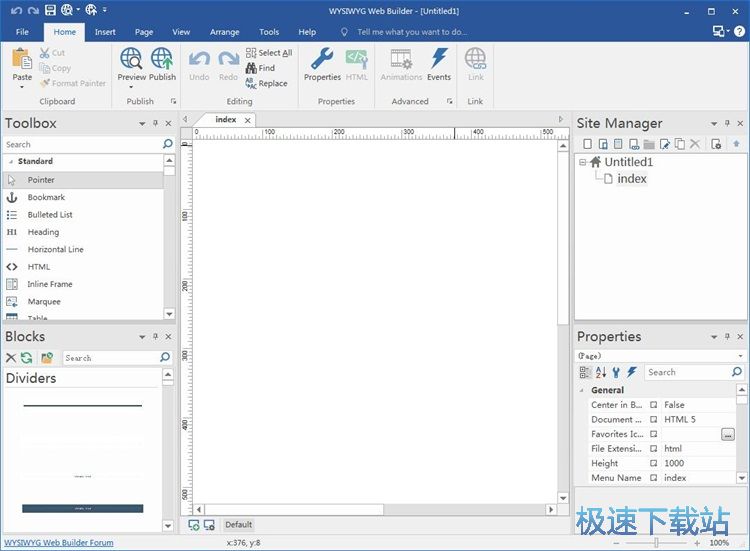This screenshot has width=750, height=551.
Task: Click Save icon in quick access toolbar
Action: (x=50, y=10)
